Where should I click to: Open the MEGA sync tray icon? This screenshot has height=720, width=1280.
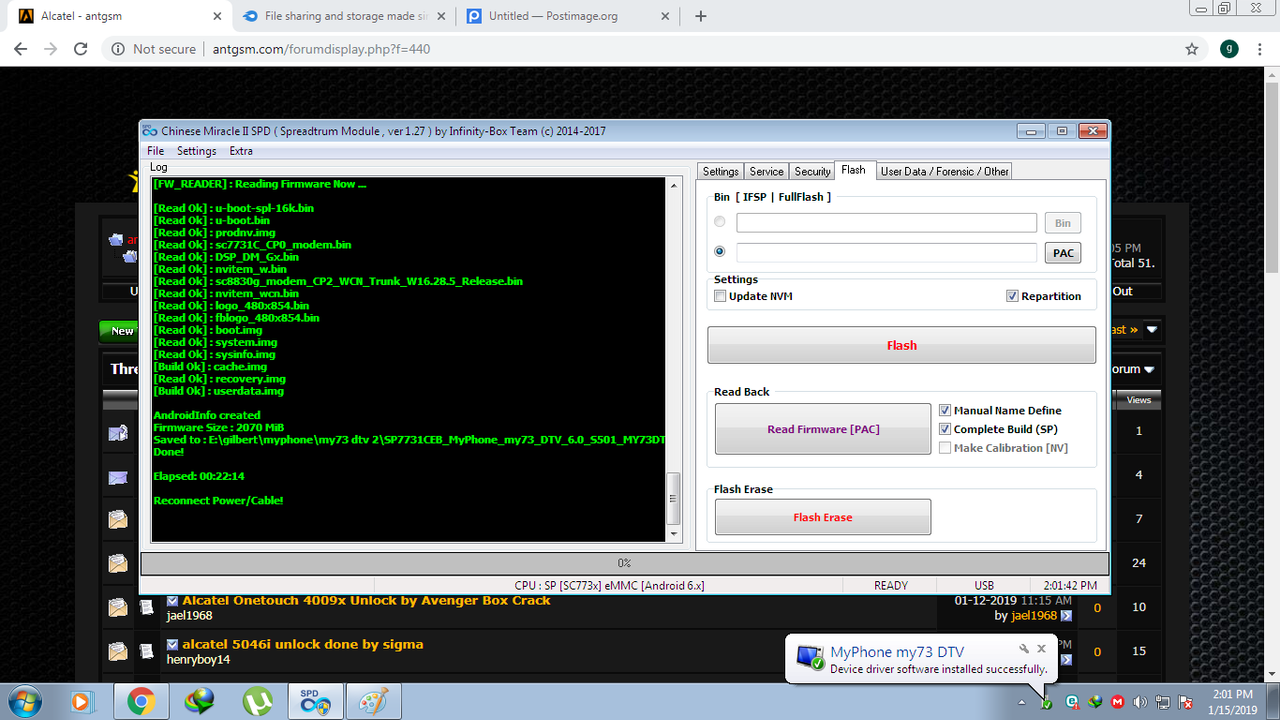click(x=1117, y=702)
